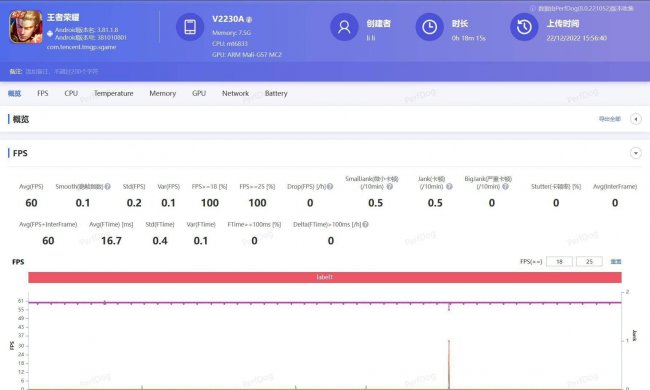Viewport: 650px width, 390px height.
Task: Open the Battery tab
Action: click(x=276, y=93)
